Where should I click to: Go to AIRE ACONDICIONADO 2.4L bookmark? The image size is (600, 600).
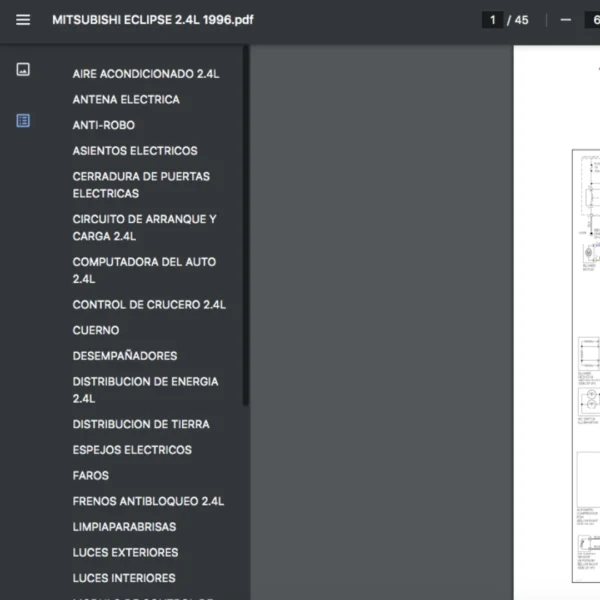(x=146, y=74)
